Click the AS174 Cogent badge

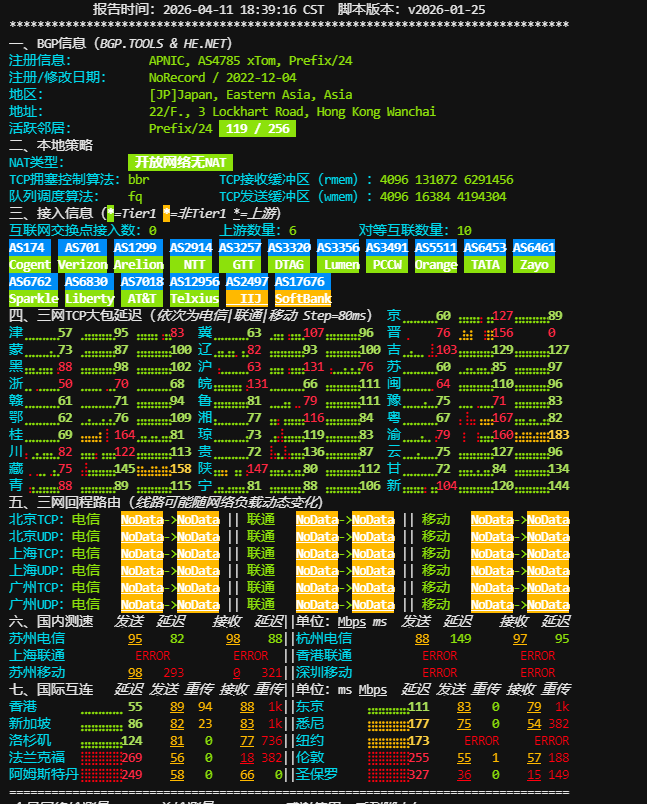tap(30, 256)
